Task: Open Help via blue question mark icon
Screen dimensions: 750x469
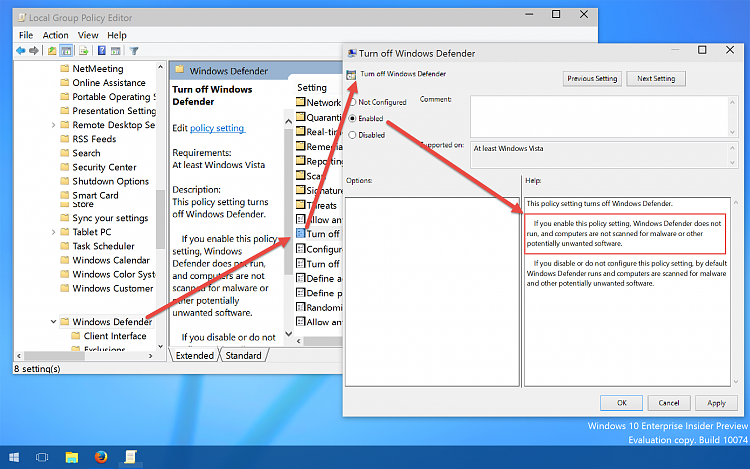Action: [101, 51]
